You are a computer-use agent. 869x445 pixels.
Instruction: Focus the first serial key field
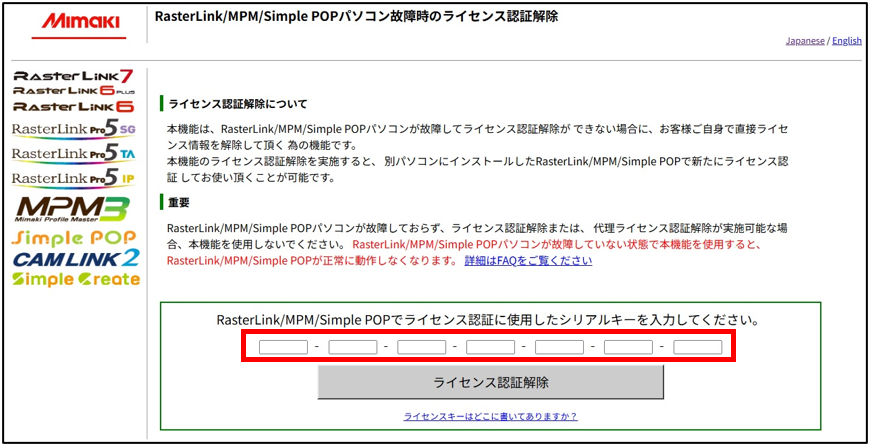(283, 347)
